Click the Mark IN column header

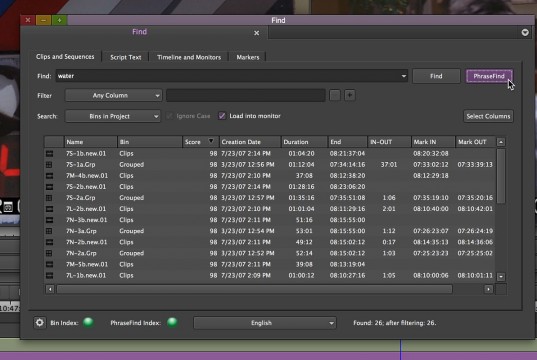click(433, 142)
